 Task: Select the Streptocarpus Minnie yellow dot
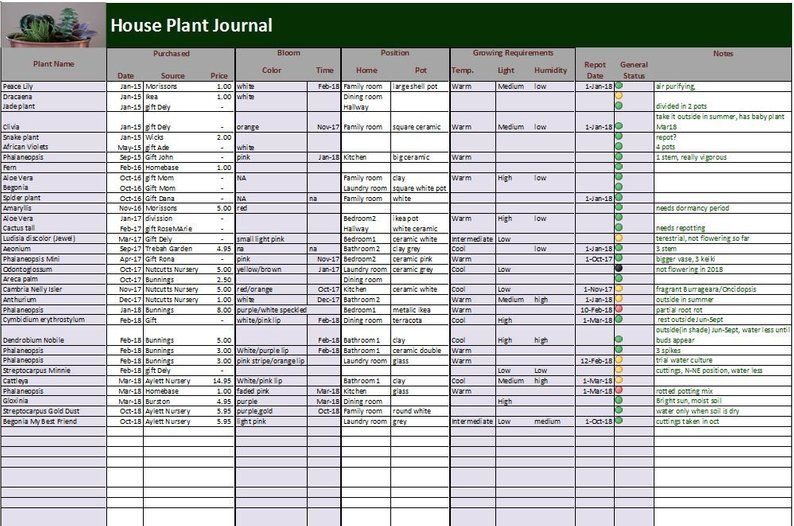click(x=618, y=370)
